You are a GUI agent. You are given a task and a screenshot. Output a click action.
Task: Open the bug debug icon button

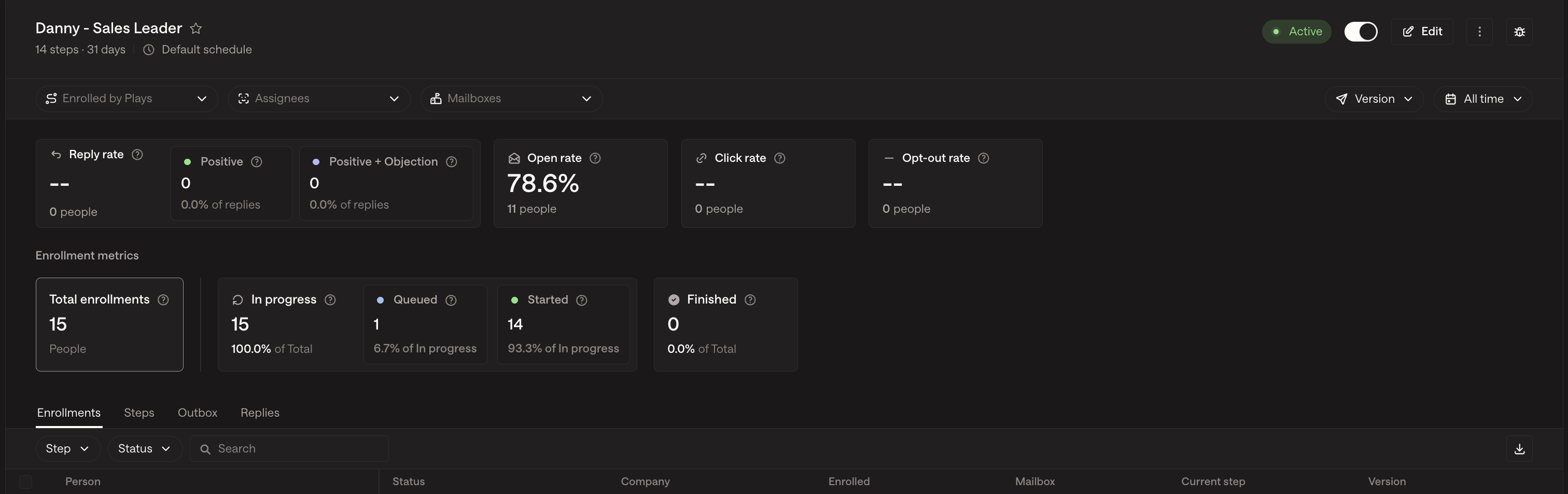coord(1519,32)
